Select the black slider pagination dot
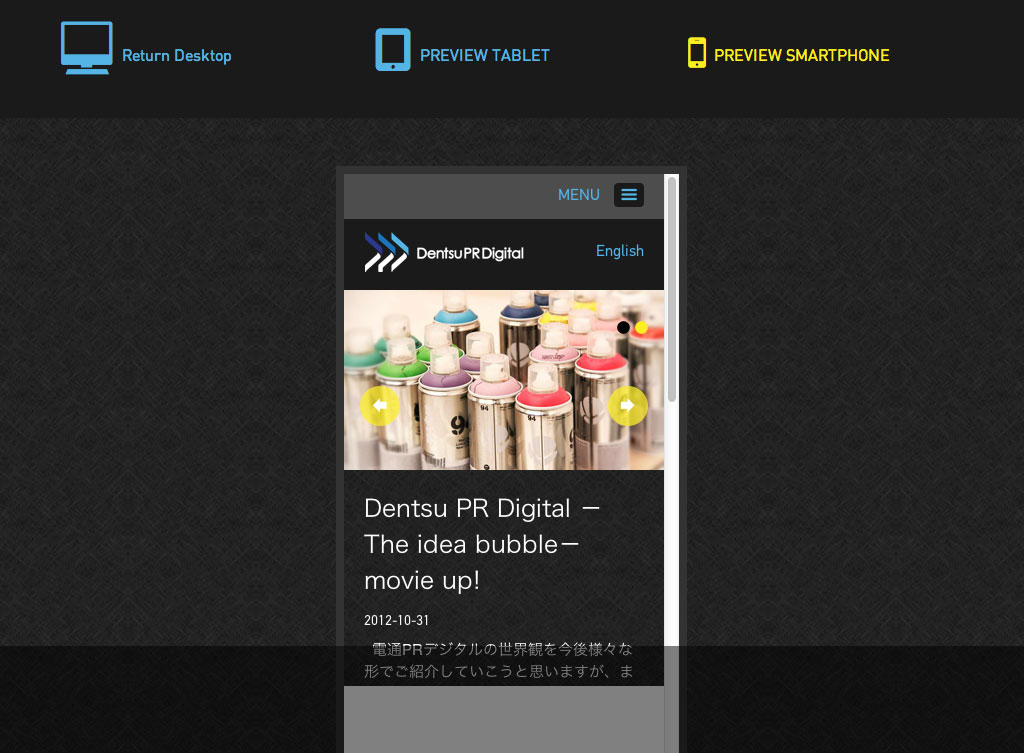The height and width of the screenshot is (753, 1024). coord(623,327)
